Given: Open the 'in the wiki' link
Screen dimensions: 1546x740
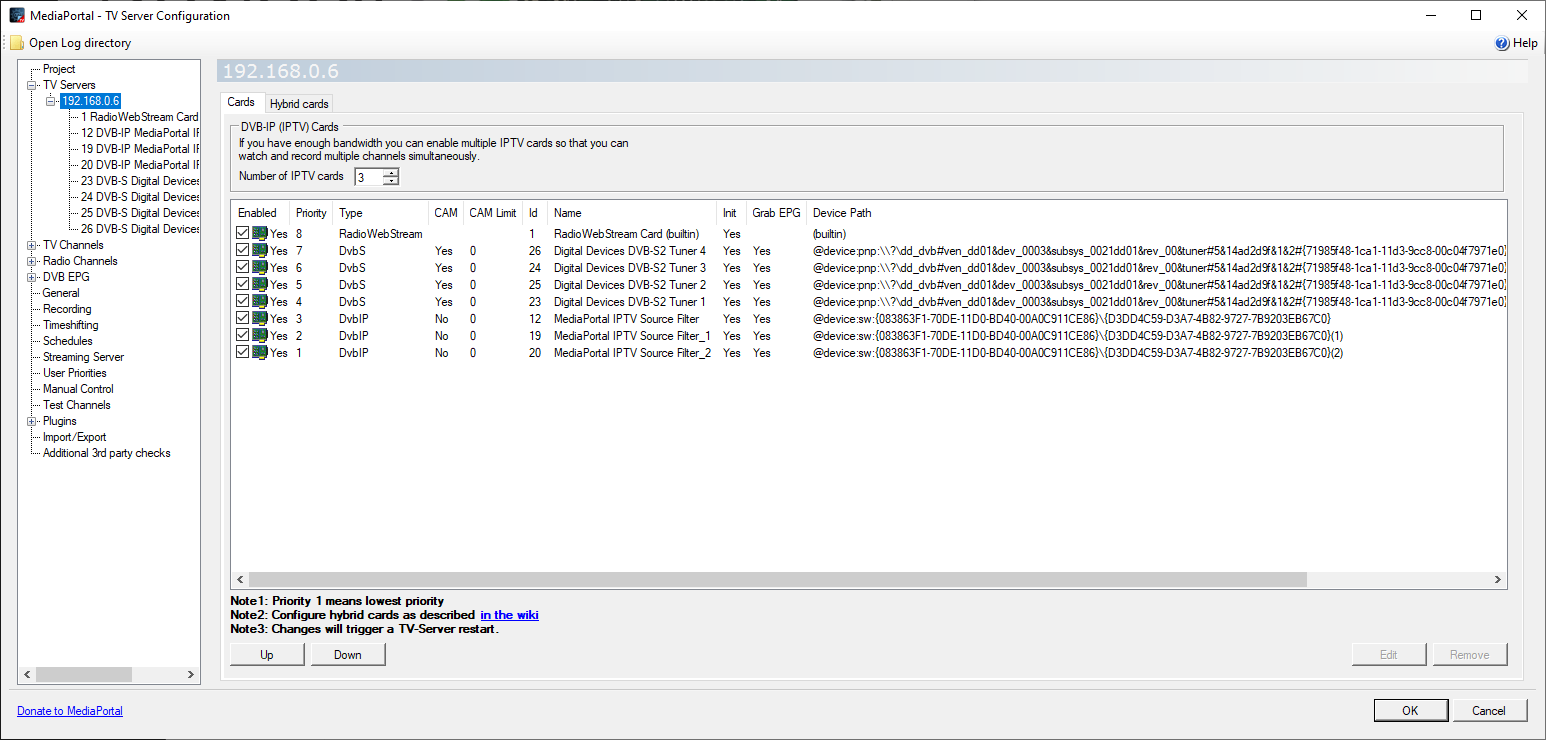Looking at the screenshot, I should click(x=509, y=615).
